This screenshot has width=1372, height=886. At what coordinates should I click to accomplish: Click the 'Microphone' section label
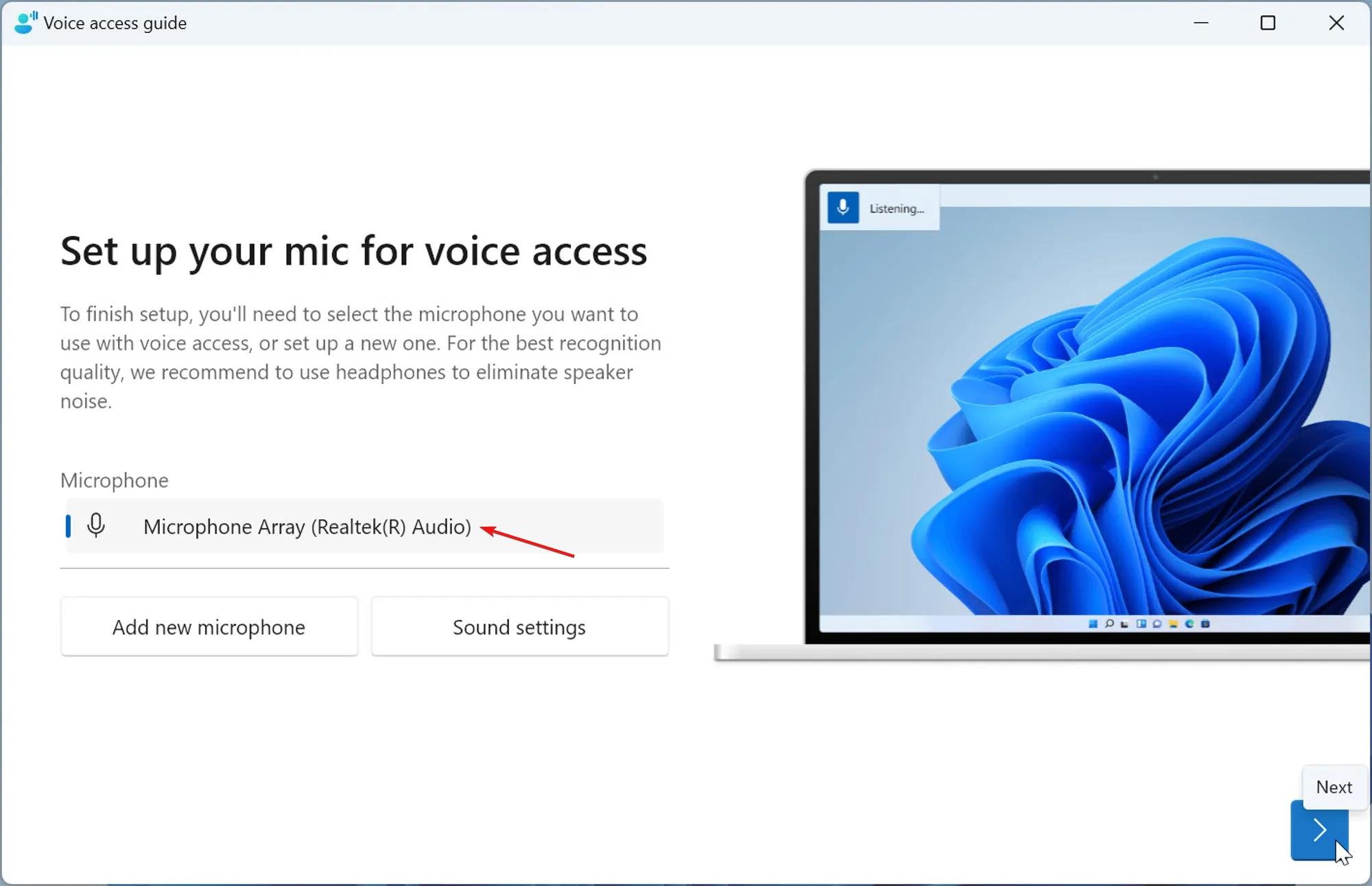point(114,480)
